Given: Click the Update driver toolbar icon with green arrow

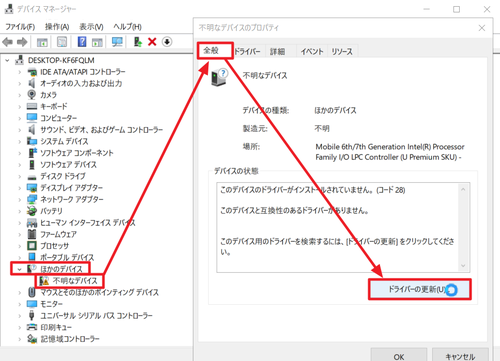Looking at the screenshot, I should (x=138, y=42).
